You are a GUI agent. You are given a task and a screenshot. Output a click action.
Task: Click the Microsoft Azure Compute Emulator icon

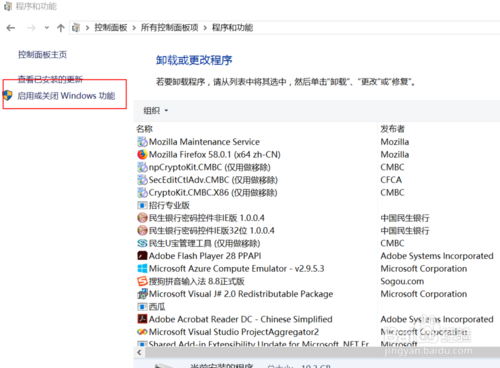pyautogui.click(x=142, y=269)
